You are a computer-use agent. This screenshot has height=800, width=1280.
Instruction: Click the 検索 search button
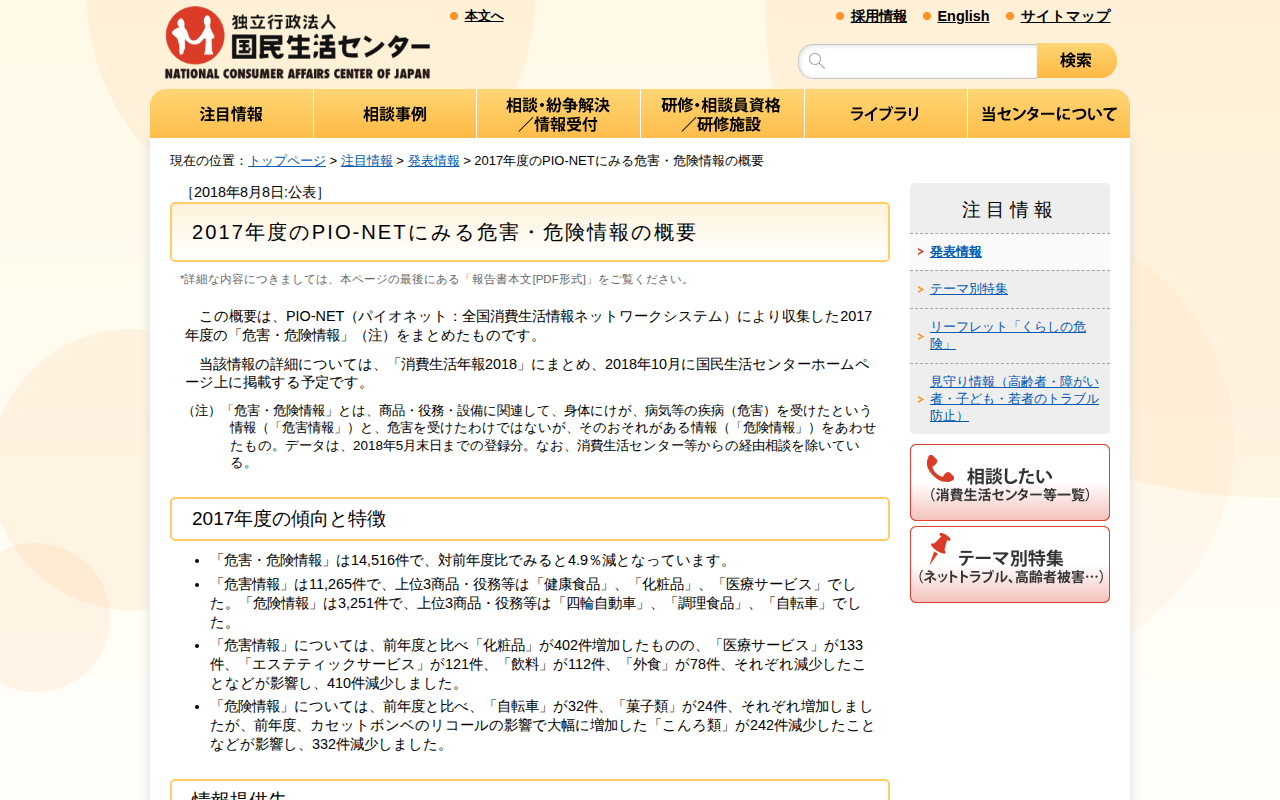click(1076, 61)
